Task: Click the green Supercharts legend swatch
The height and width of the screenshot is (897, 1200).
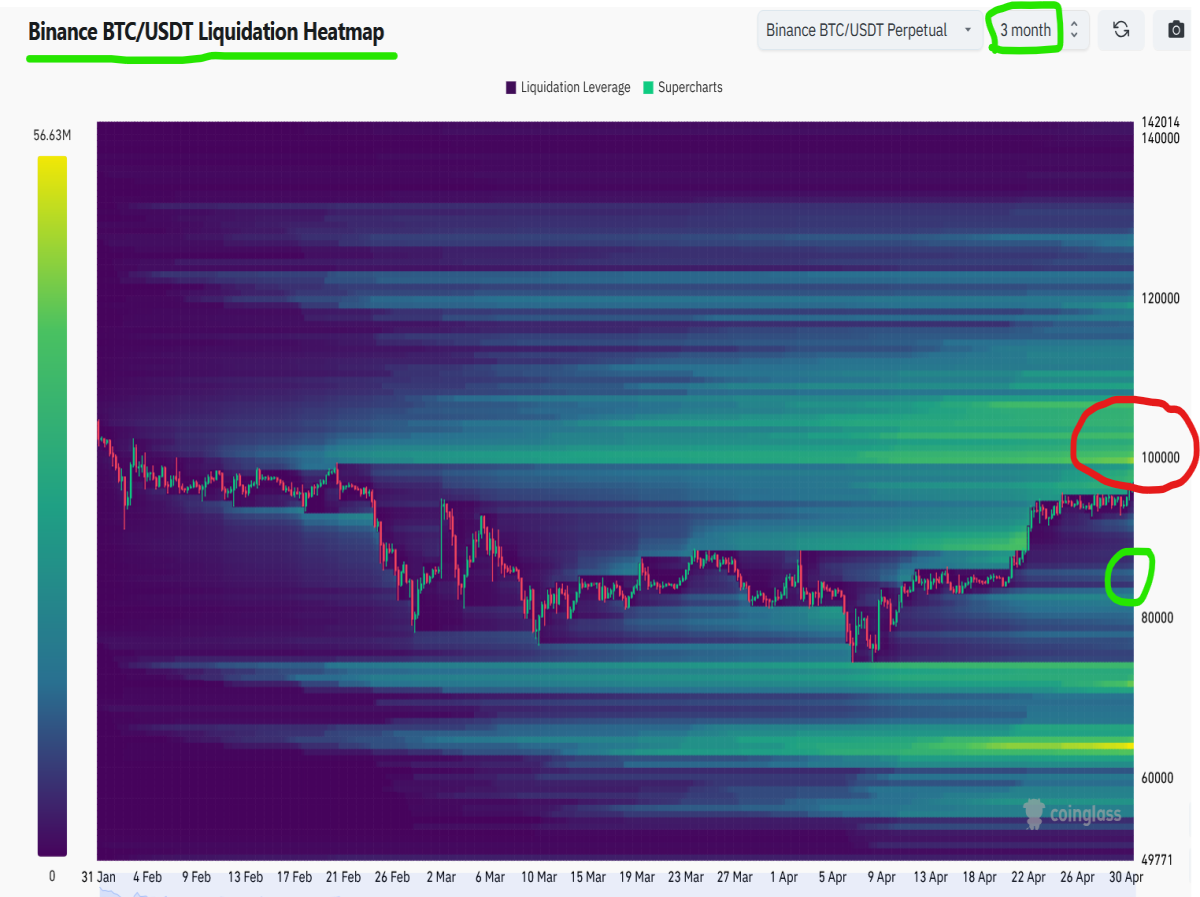Action: (646, 88)
